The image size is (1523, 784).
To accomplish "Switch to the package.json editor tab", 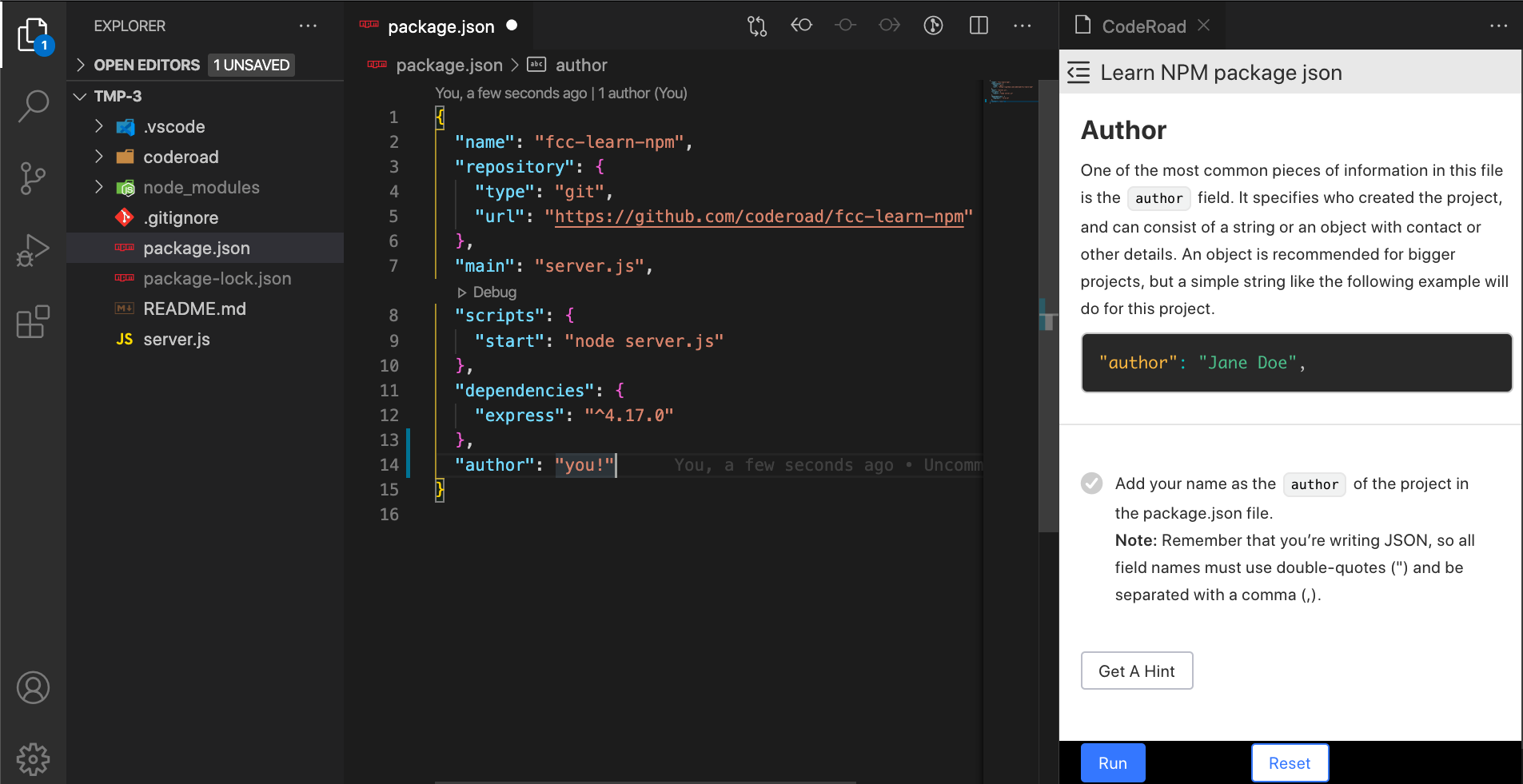I will [x=440, y=26].
